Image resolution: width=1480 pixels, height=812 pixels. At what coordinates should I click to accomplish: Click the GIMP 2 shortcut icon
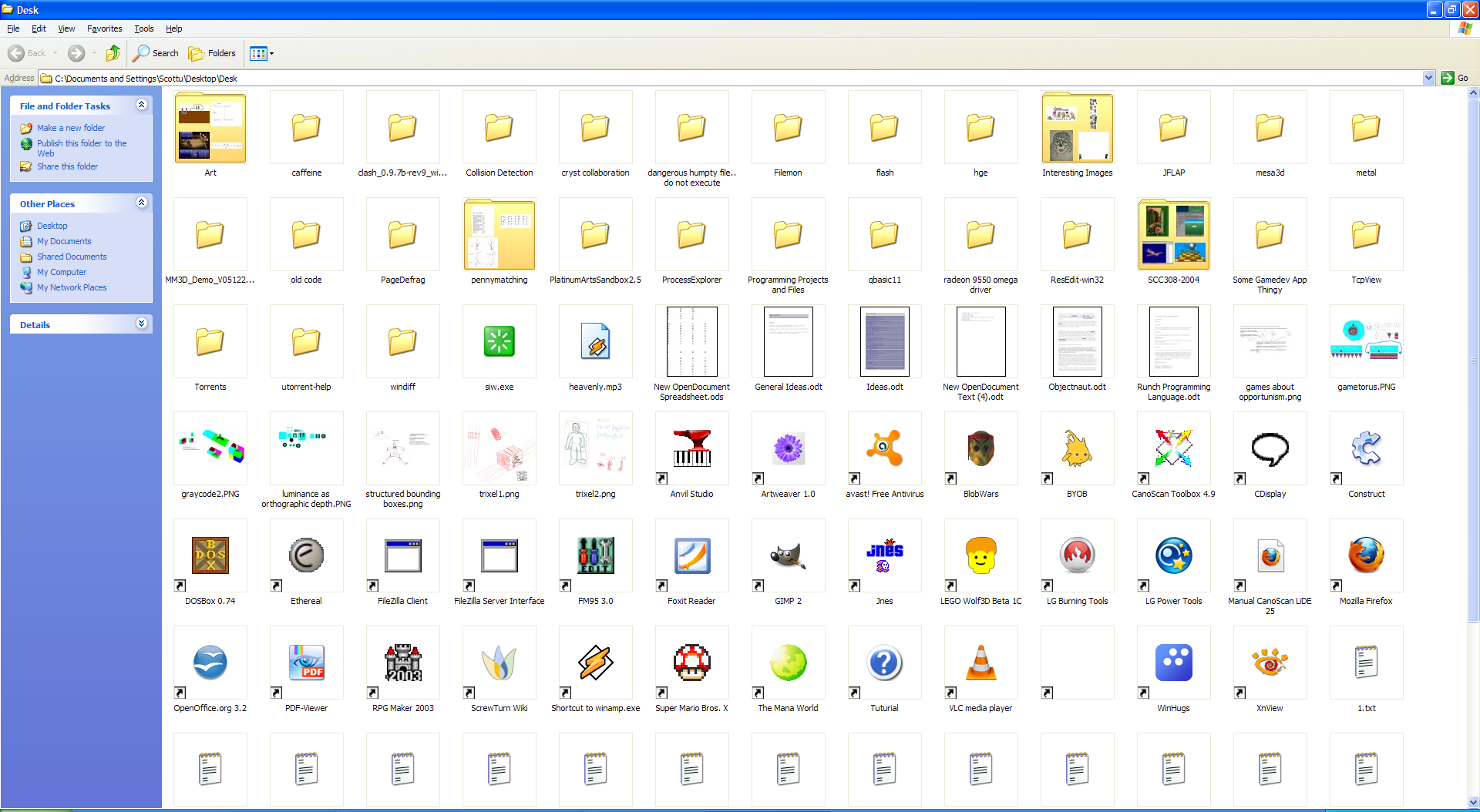pyautogui.click(x=788, y=556)
